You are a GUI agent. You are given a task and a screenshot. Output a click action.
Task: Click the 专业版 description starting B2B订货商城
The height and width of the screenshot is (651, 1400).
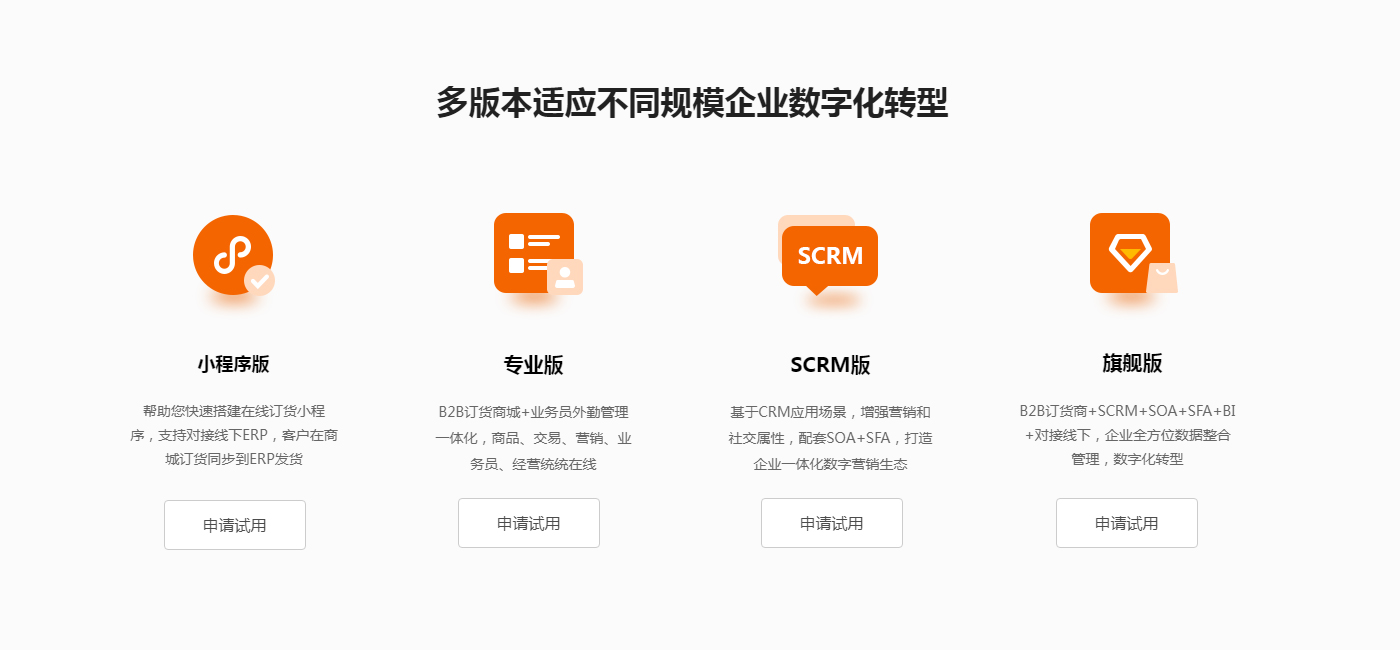coord(533,438)
